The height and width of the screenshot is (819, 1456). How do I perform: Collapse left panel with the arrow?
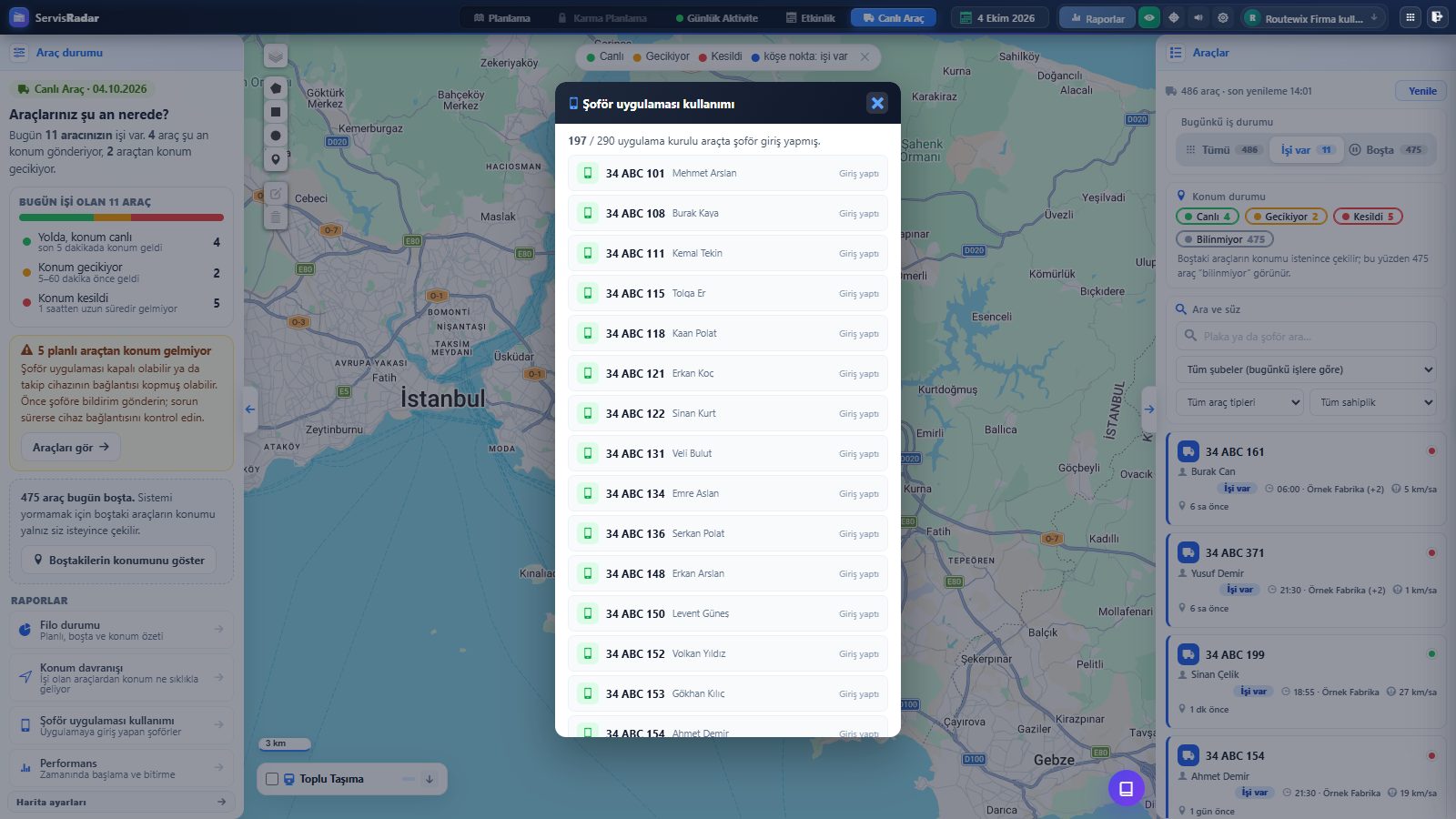coord(250,409)
